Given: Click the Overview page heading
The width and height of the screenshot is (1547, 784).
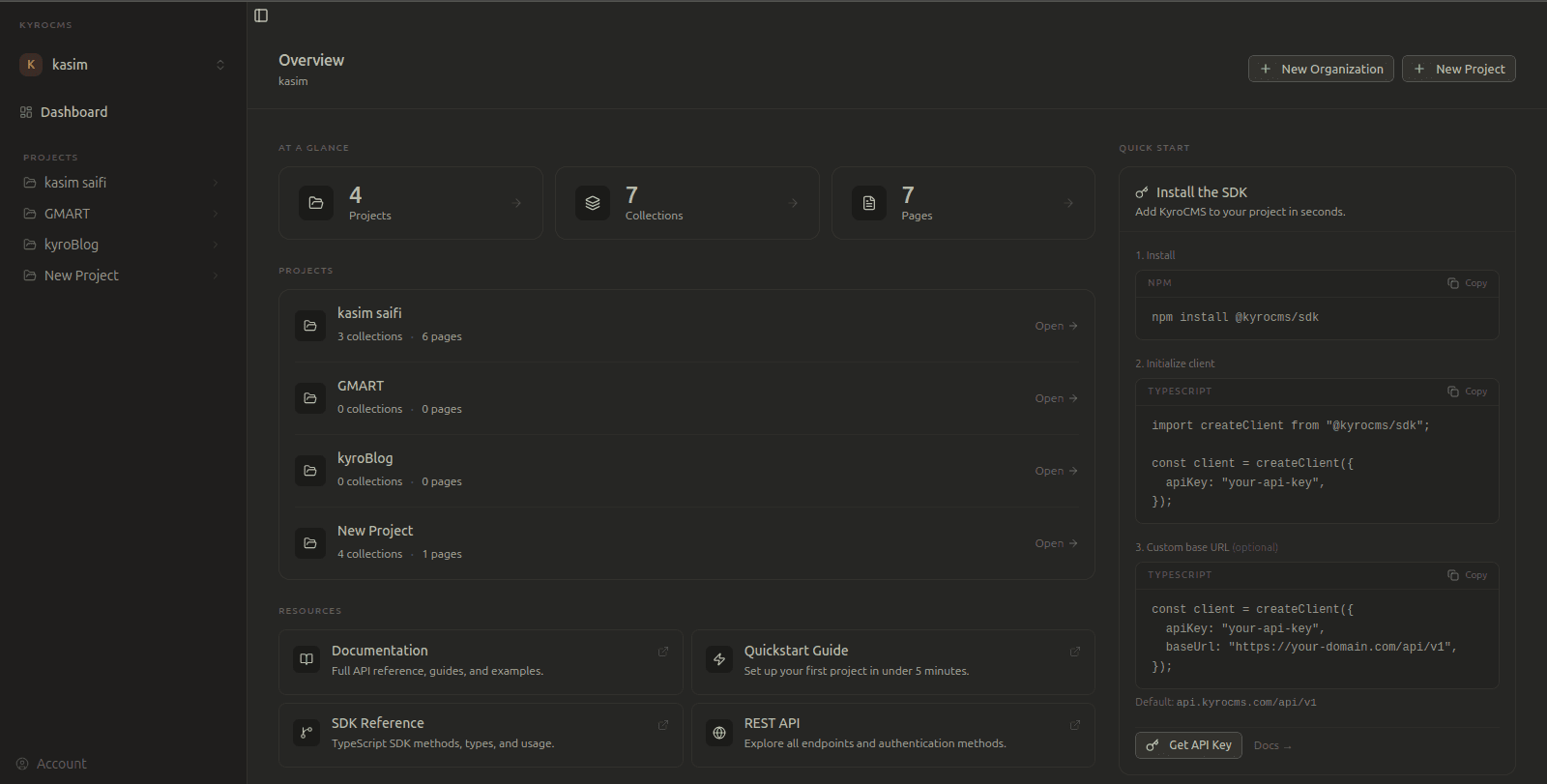Looking at the screenshot, I should click(311, 60).
